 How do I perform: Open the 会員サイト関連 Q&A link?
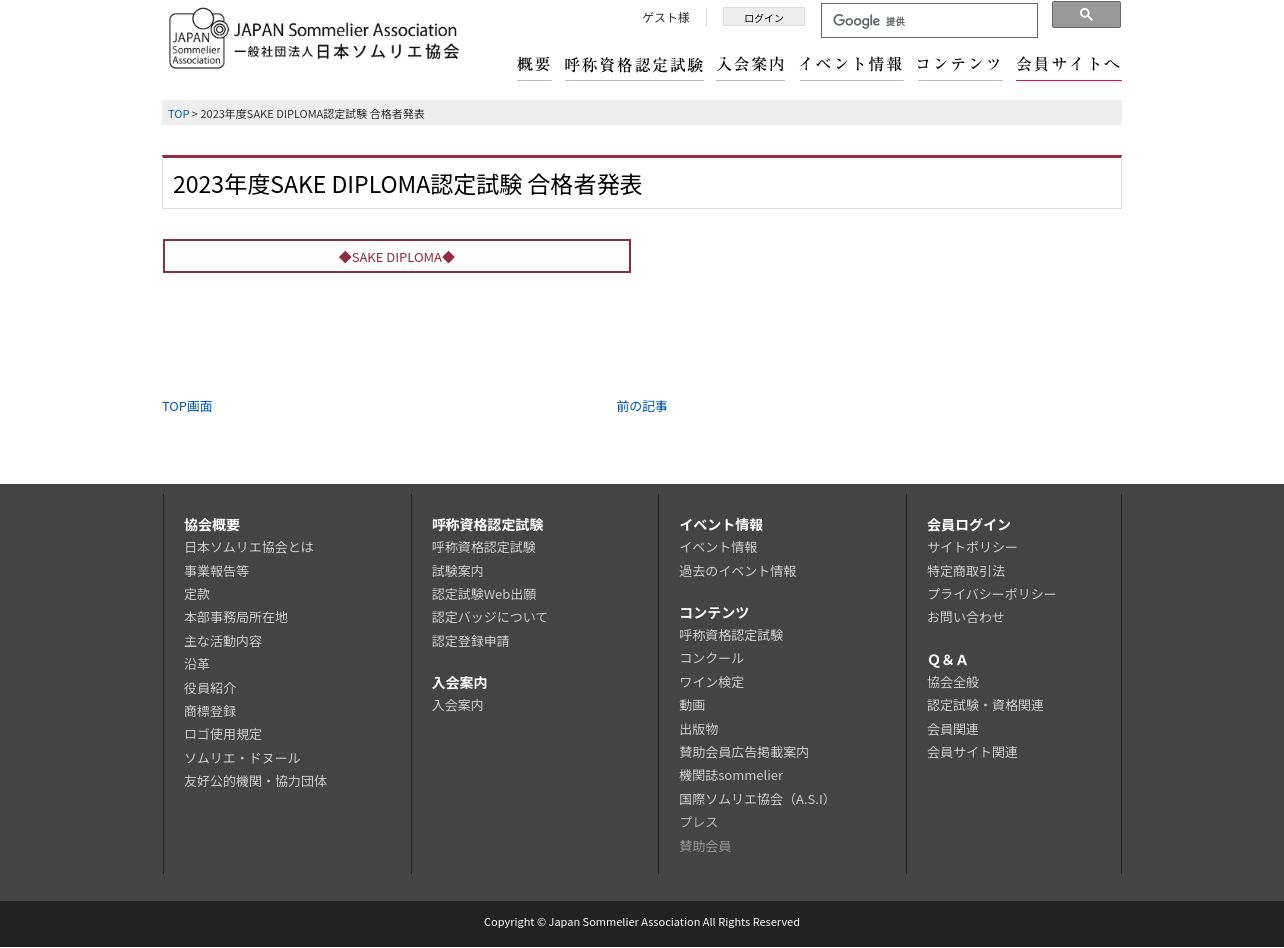[x=972, y=752]
